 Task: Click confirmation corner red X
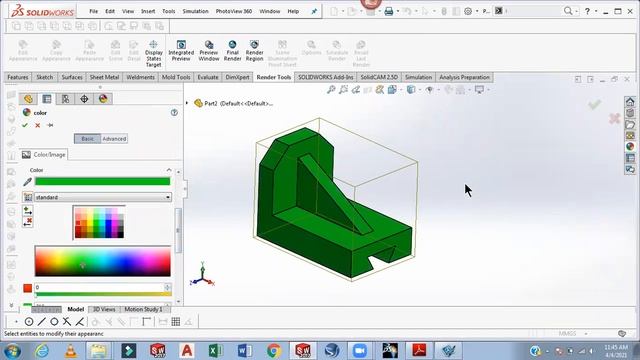pyautogui.click(x=615, y=118)
